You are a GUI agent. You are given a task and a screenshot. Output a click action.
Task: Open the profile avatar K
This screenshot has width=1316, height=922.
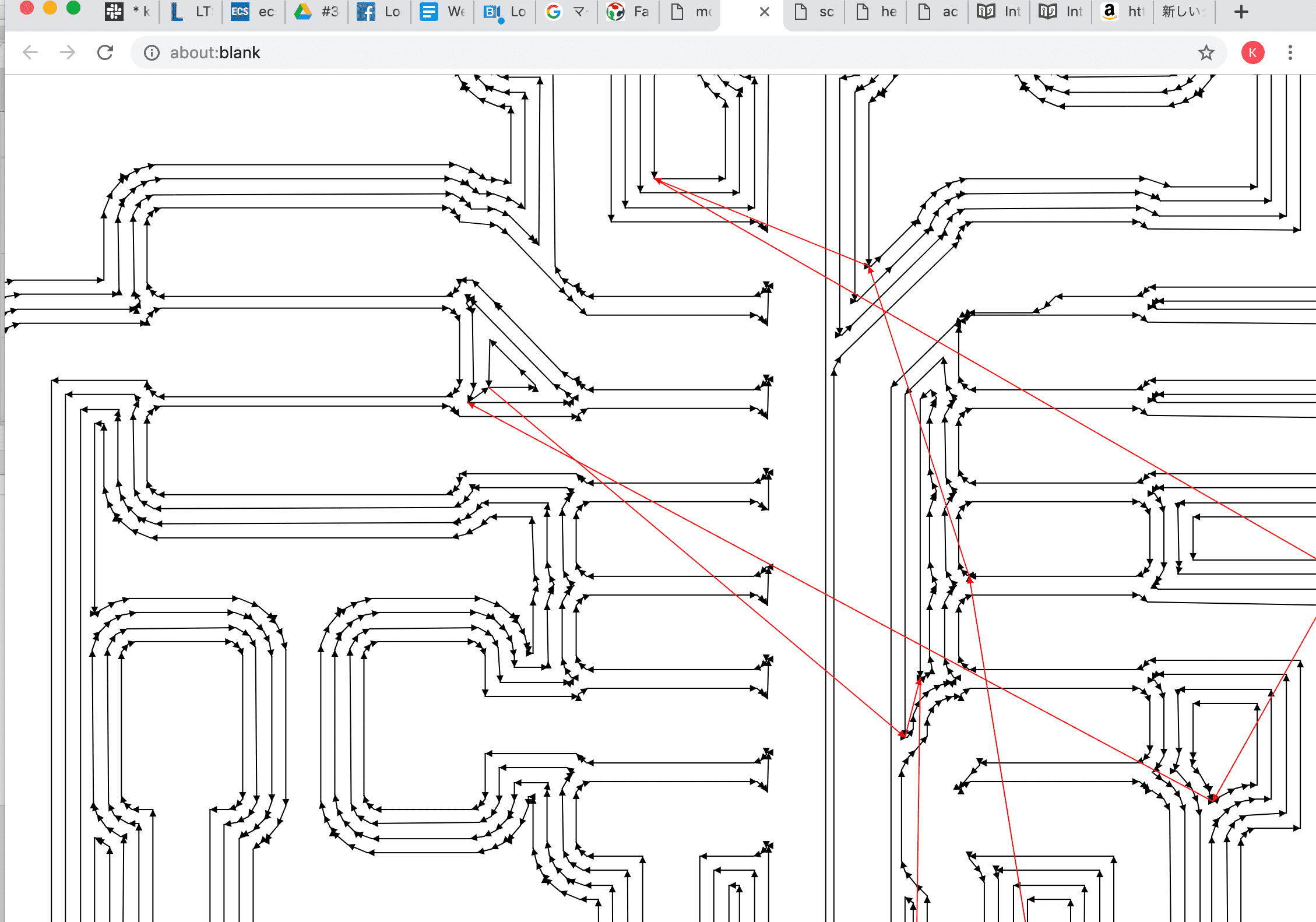(x=1252, y=52)
